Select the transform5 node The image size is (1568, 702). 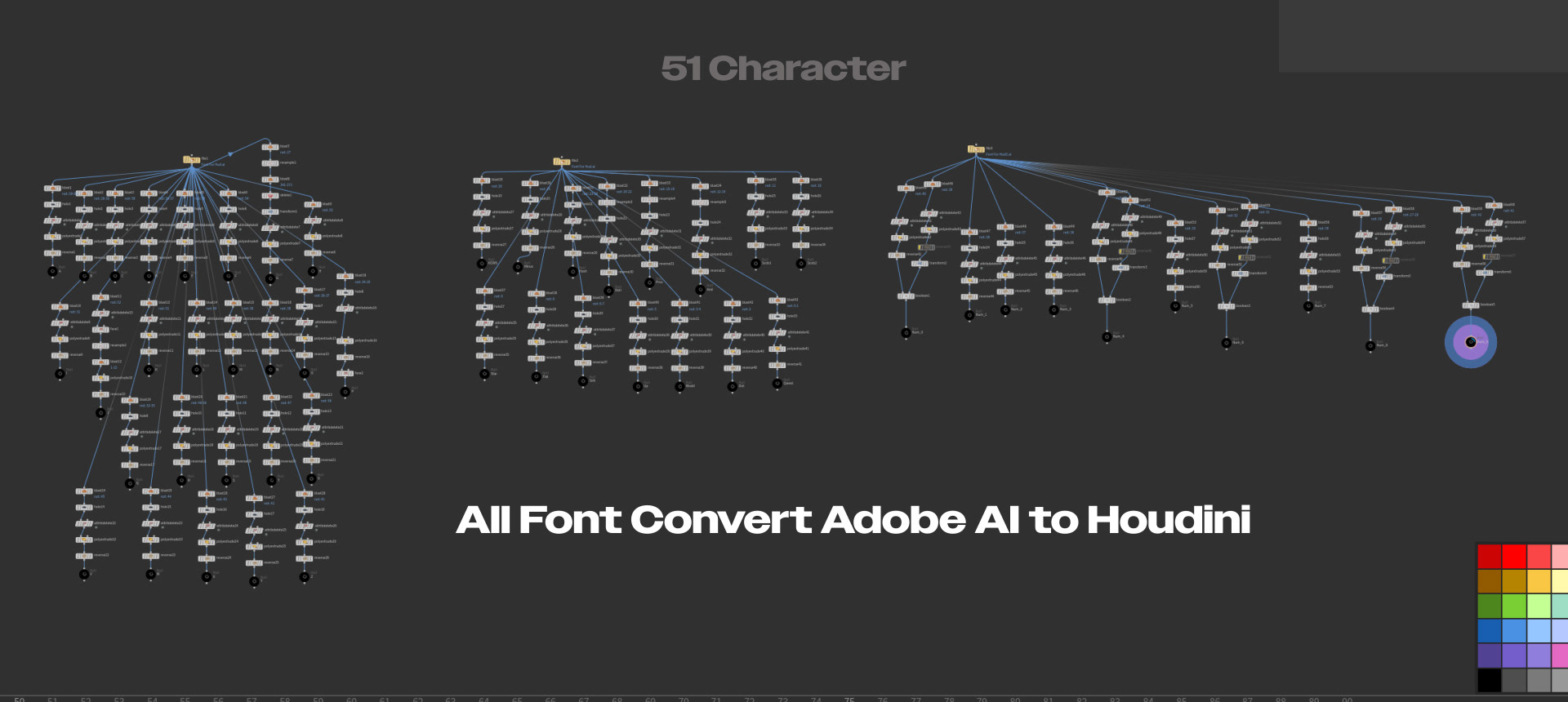tap(1385, 277)
